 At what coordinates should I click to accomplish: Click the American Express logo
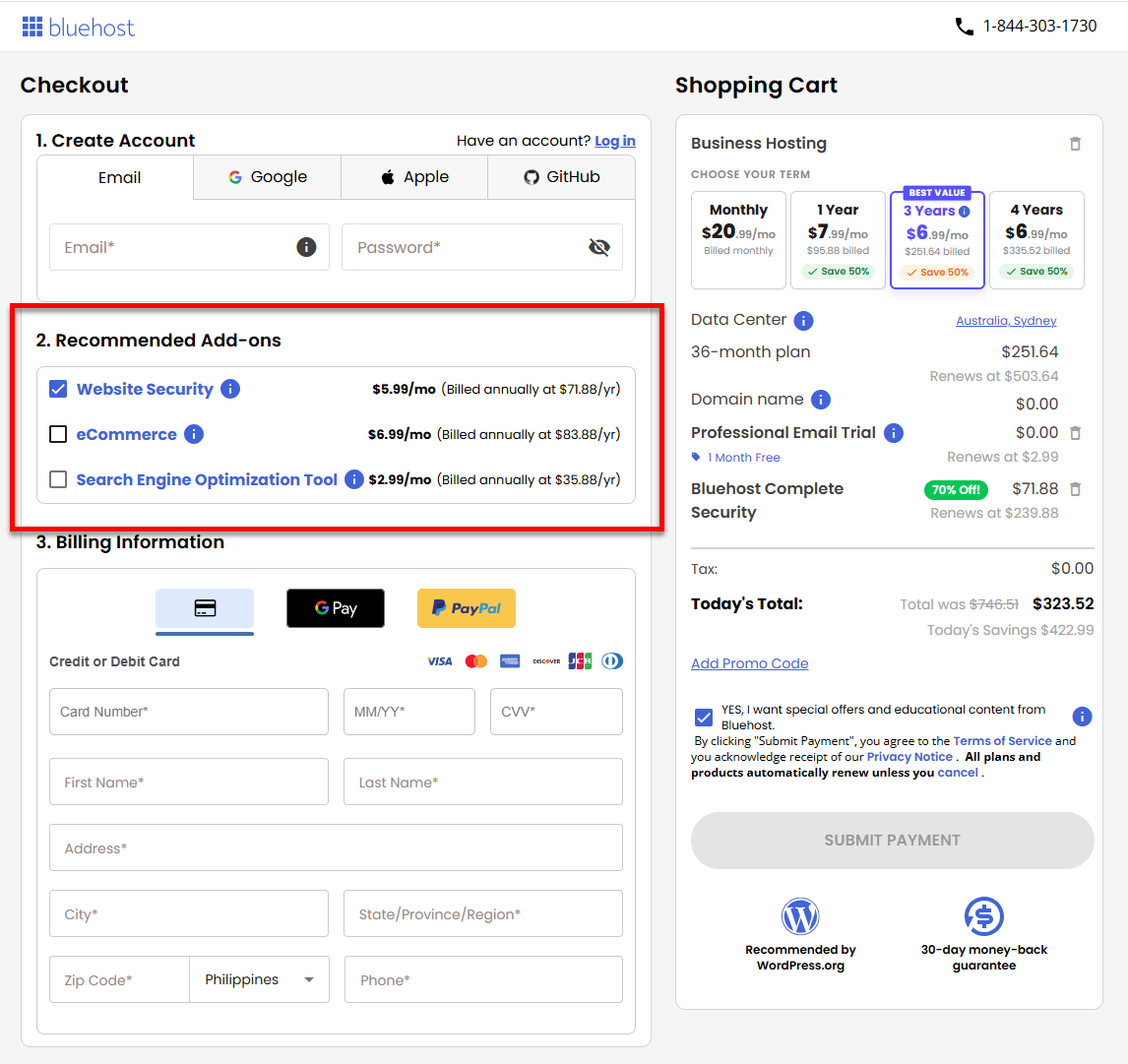coord(510,661)
